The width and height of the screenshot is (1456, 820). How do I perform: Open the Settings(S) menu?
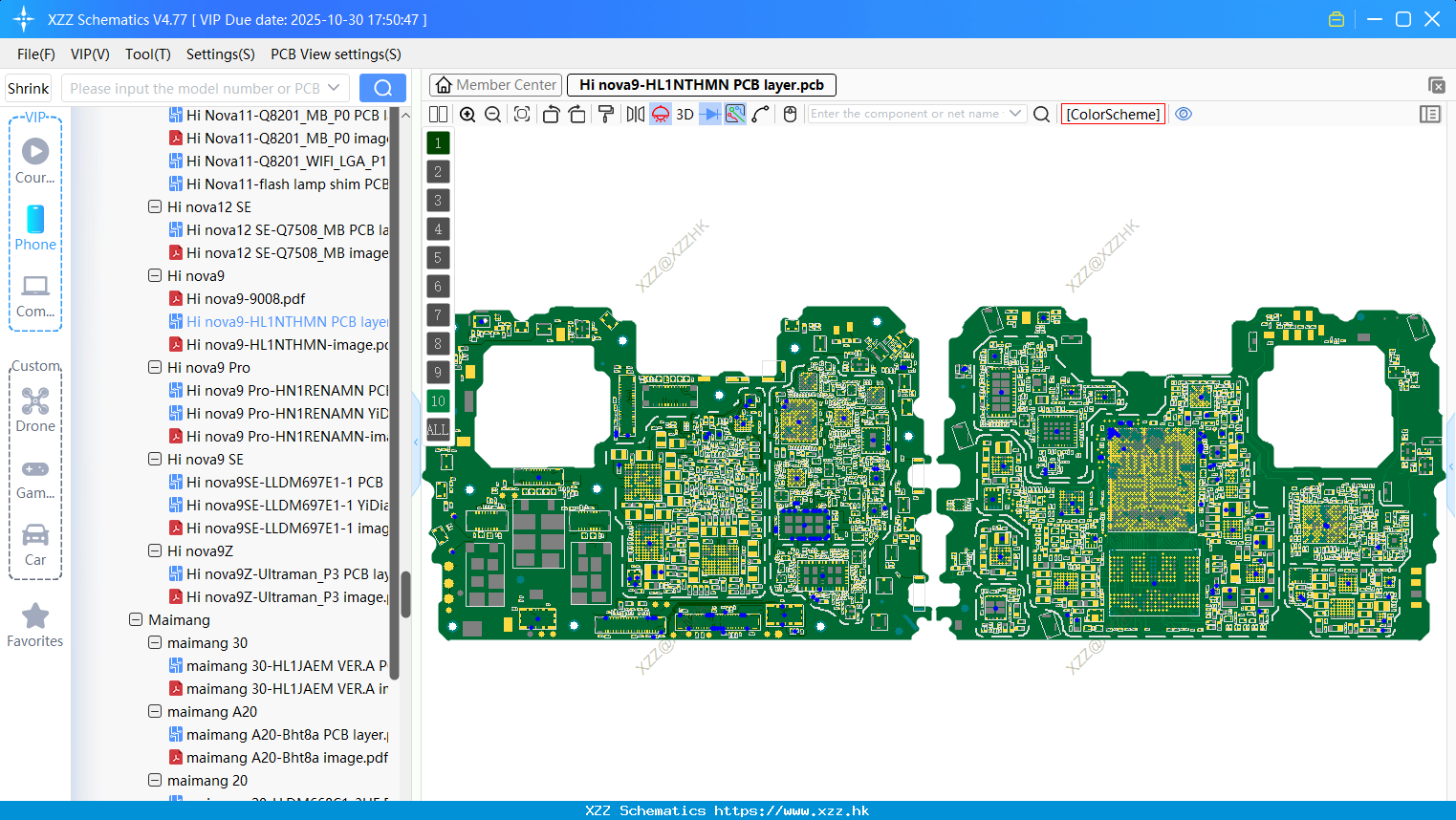(x=221, y=54)
